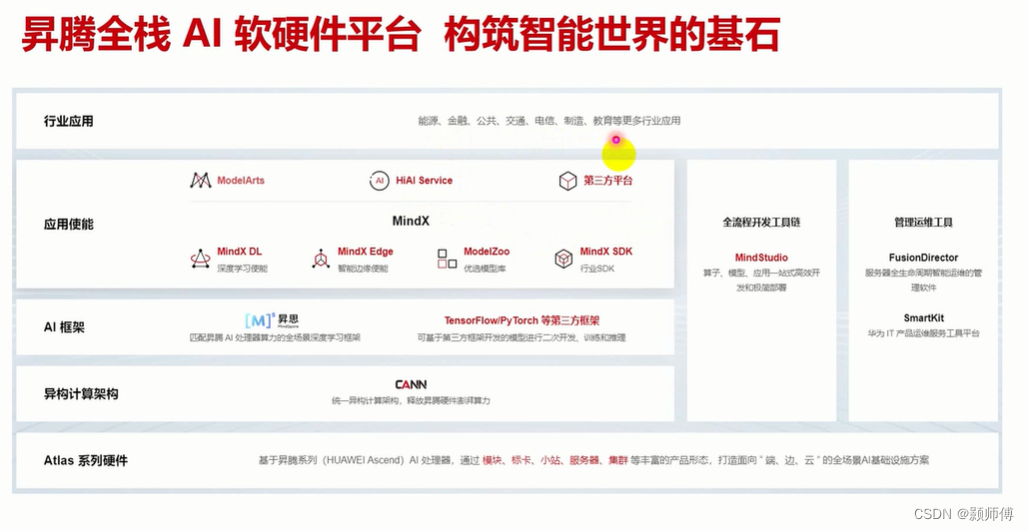
Task: Open the 第三方平台 link
Action: (x=608, y=181)
